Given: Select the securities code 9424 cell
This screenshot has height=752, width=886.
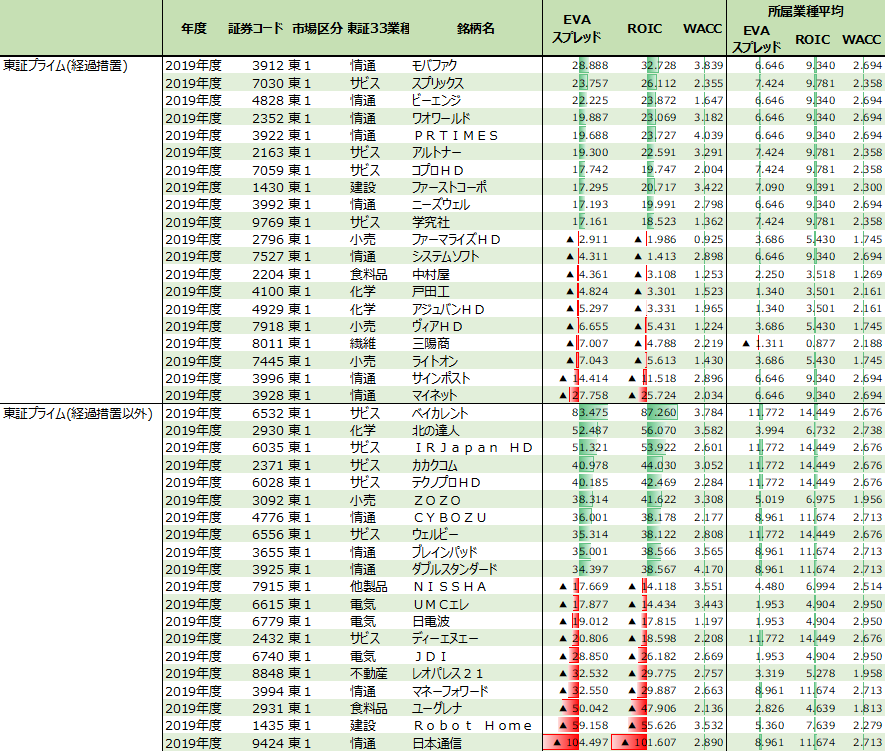Looking at the screenshot, I should pyautogui.click(x=268, y=743).
